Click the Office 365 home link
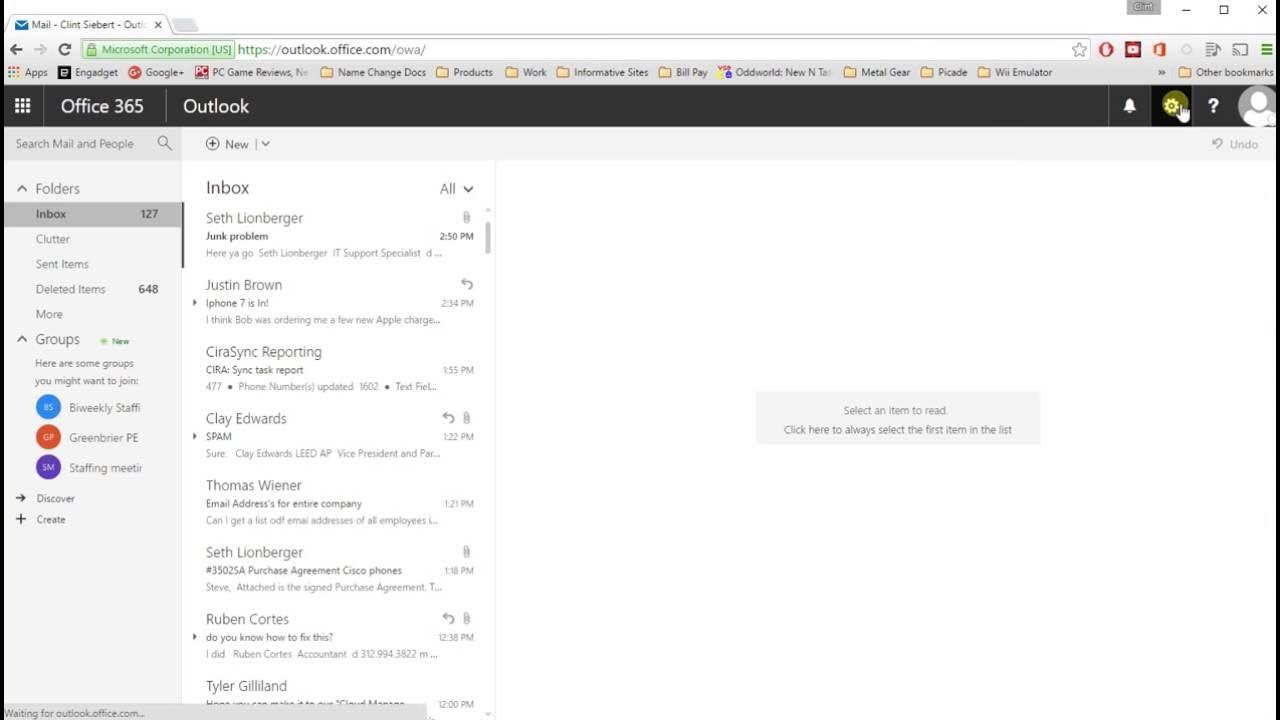 pos(102,106)
